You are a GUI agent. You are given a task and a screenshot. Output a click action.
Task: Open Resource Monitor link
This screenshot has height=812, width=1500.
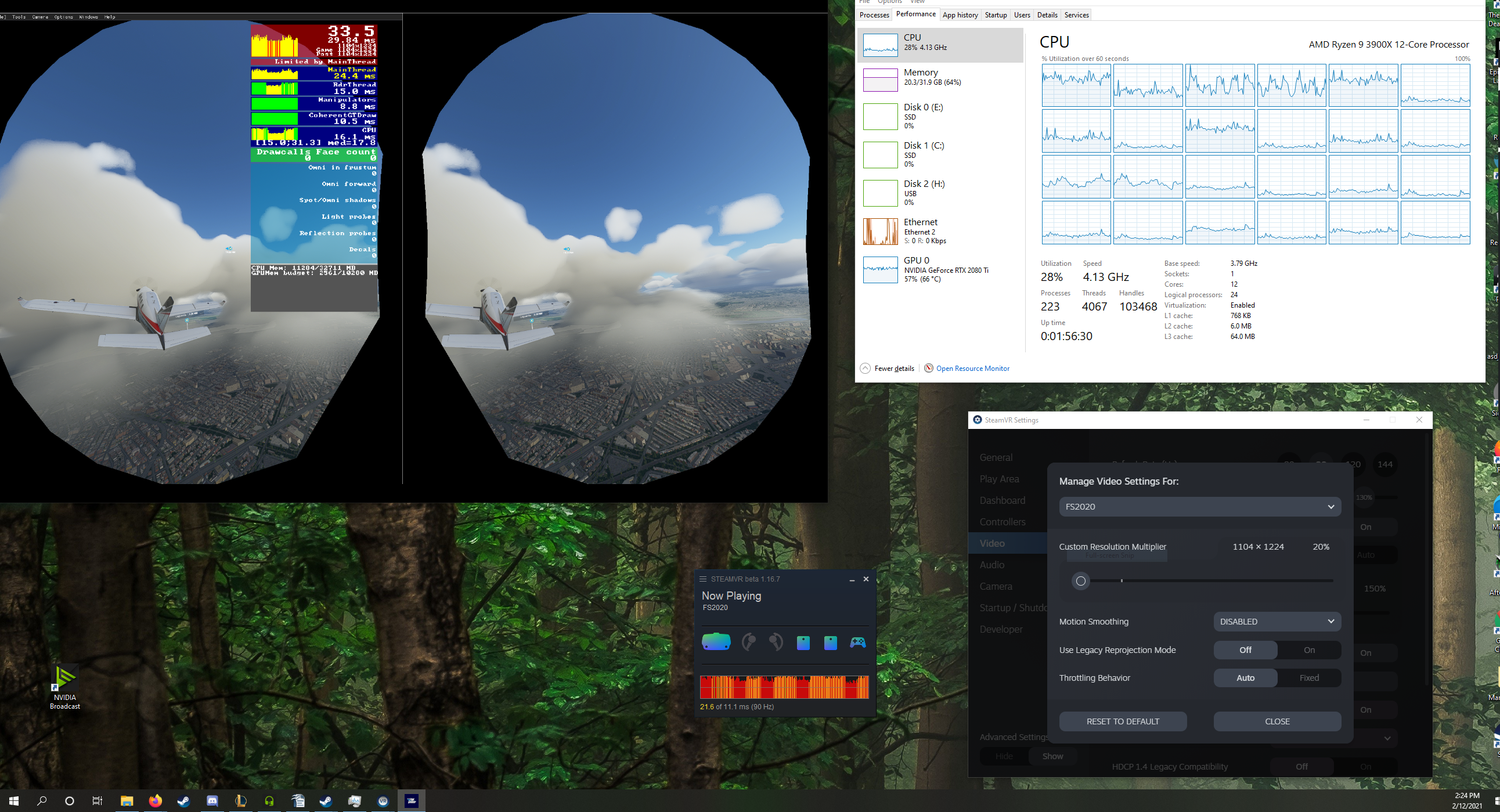point(972,369)
